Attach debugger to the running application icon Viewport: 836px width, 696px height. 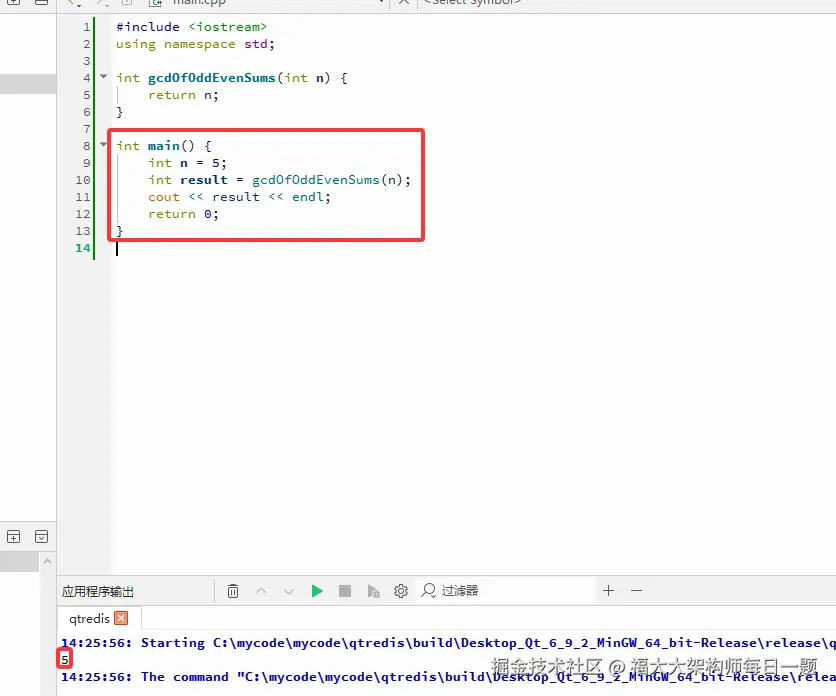click(373, 591)
